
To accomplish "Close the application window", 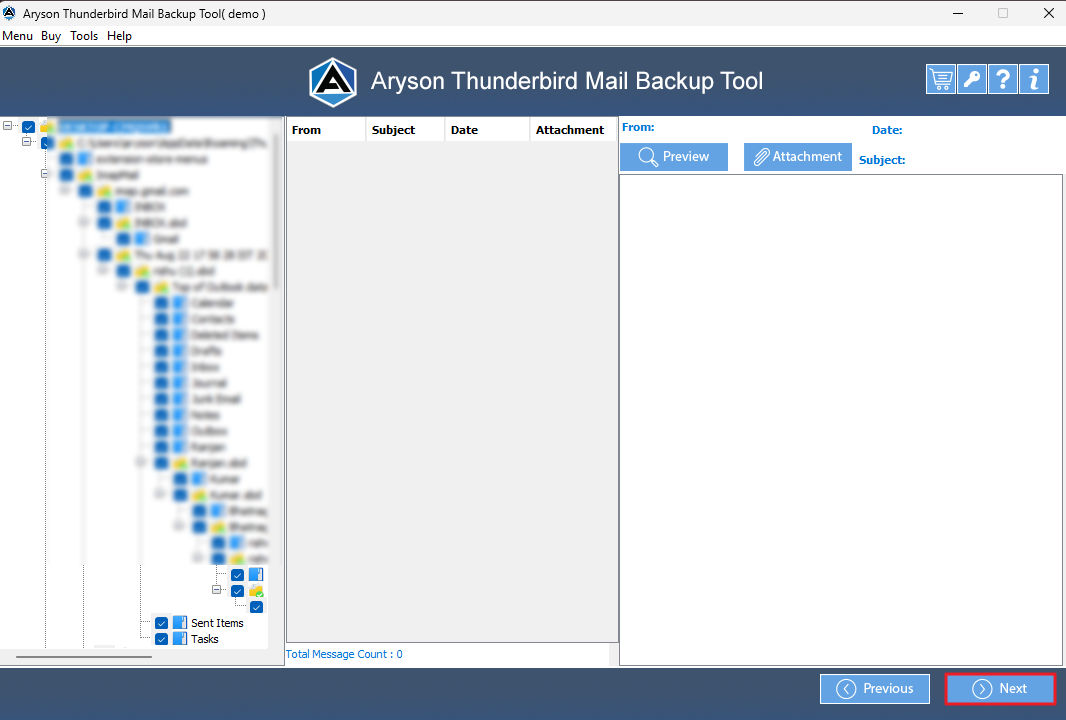I will tap(1048, 14).
